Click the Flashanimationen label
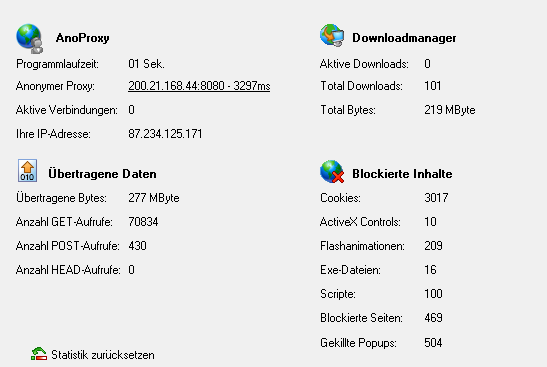 (362, 246)
